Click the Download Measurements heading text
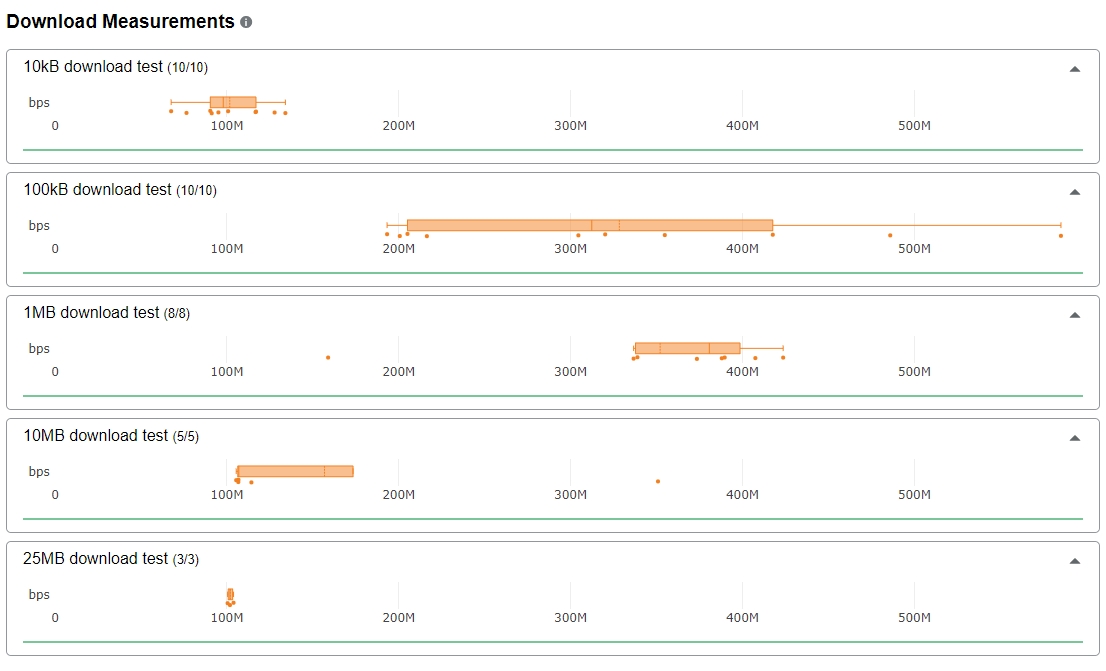The image size is (1106, 671). (120, 21)
